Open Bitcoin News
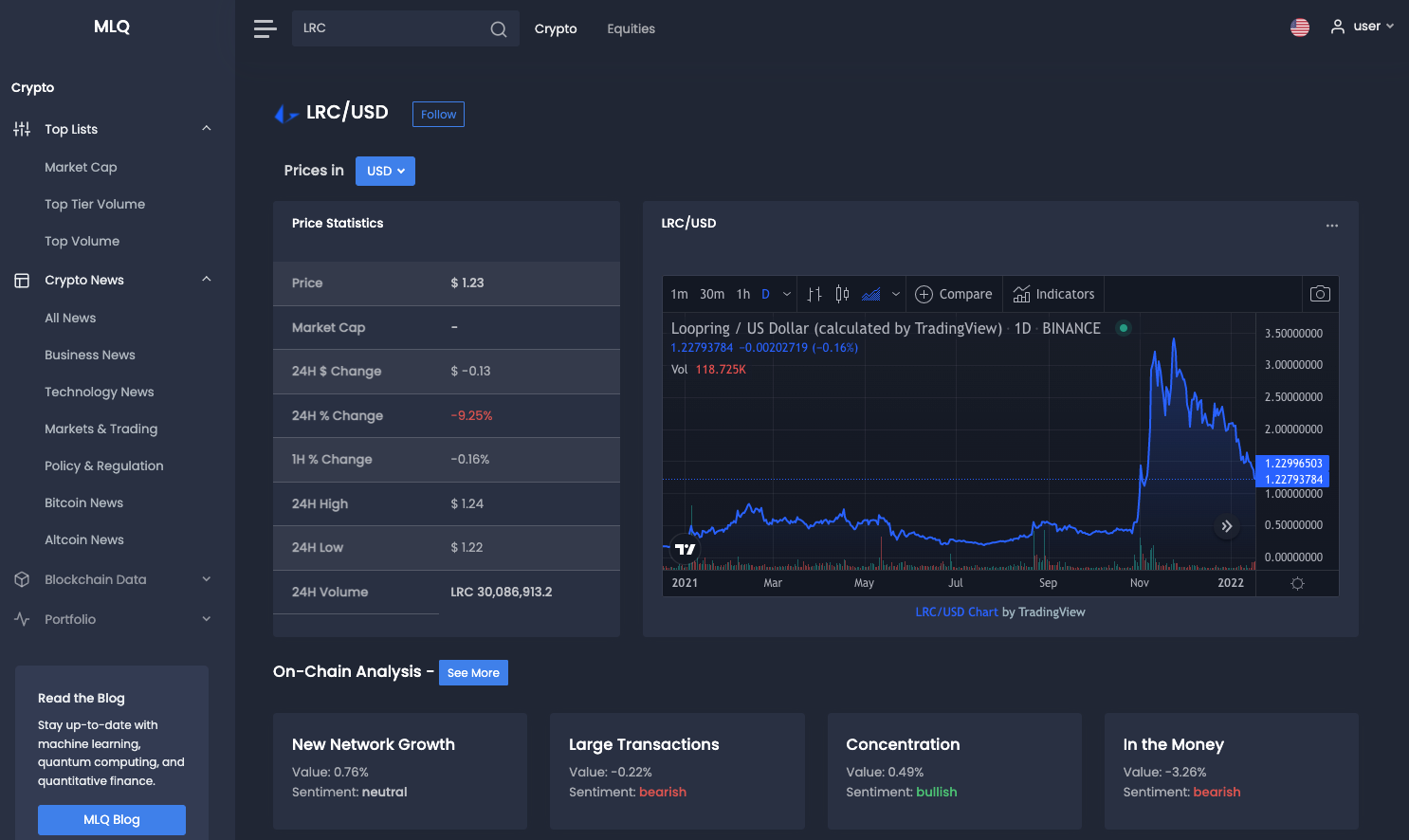The height and width of the screenshot is (840, 1409). [x=84, y=502]
